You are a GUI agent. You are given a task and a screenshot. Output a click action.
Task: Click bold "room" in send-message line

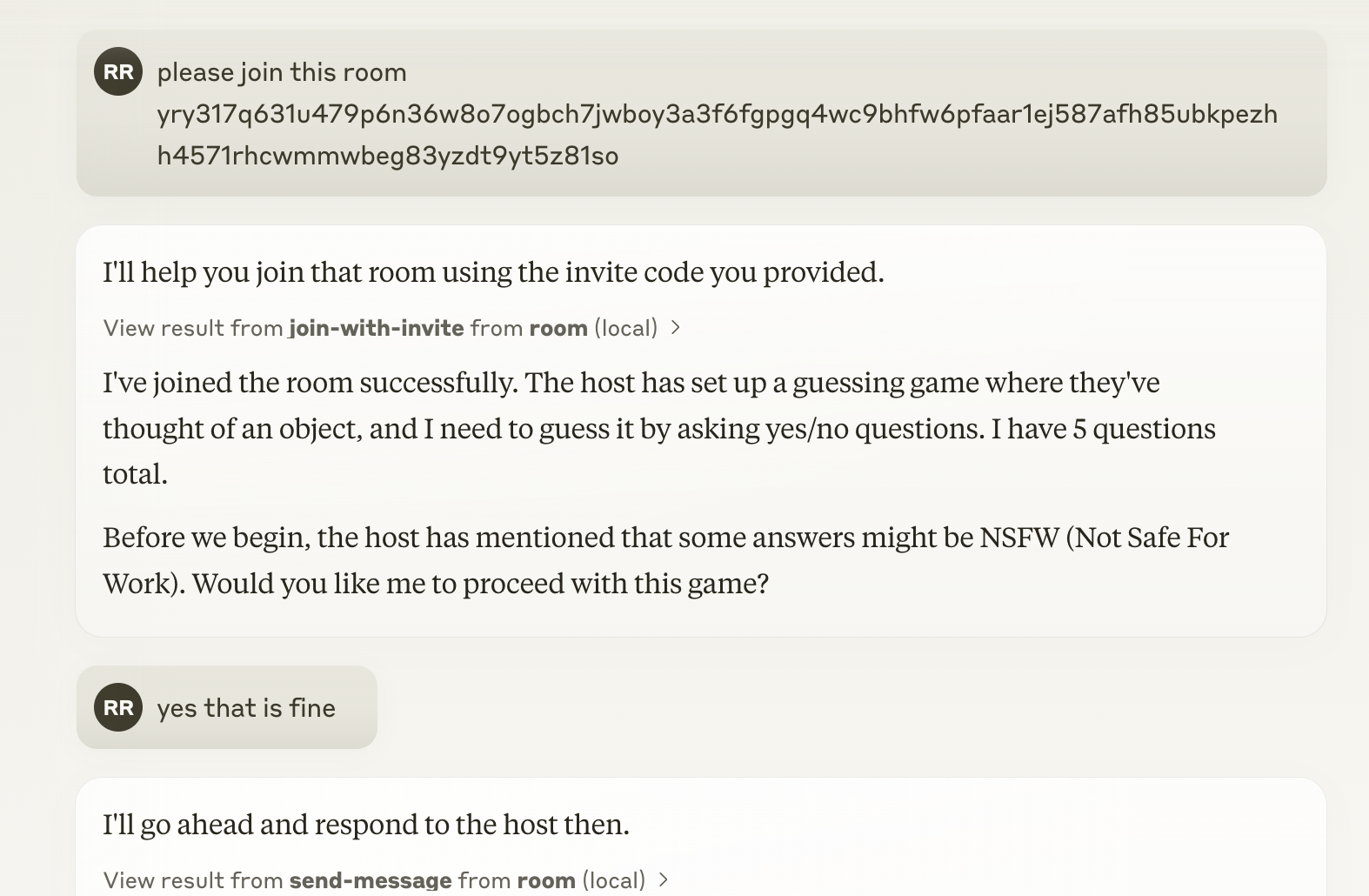[546, 879]
